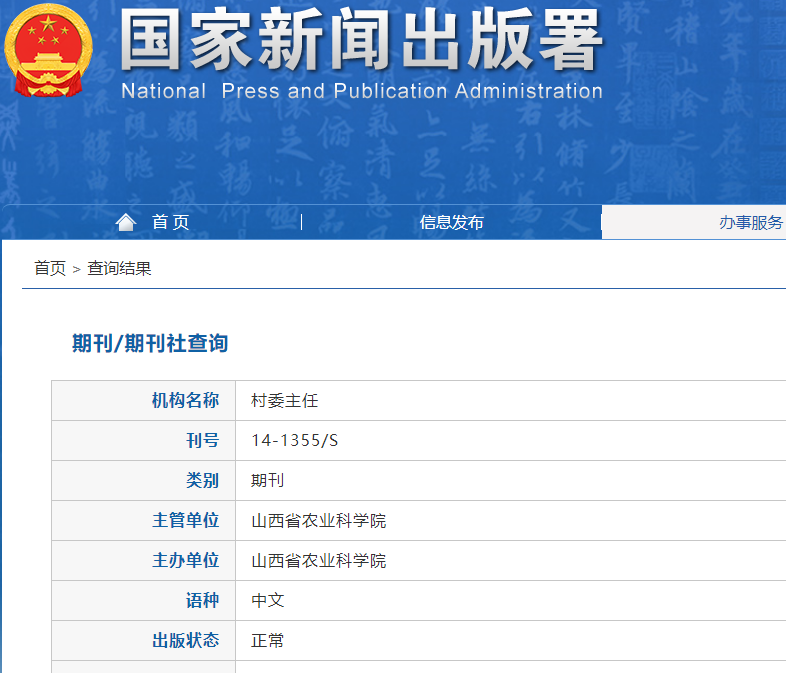This screenshot has height=673, width=786.
Task: Click the house icon in the navigation bar
Action: point(126,222)
